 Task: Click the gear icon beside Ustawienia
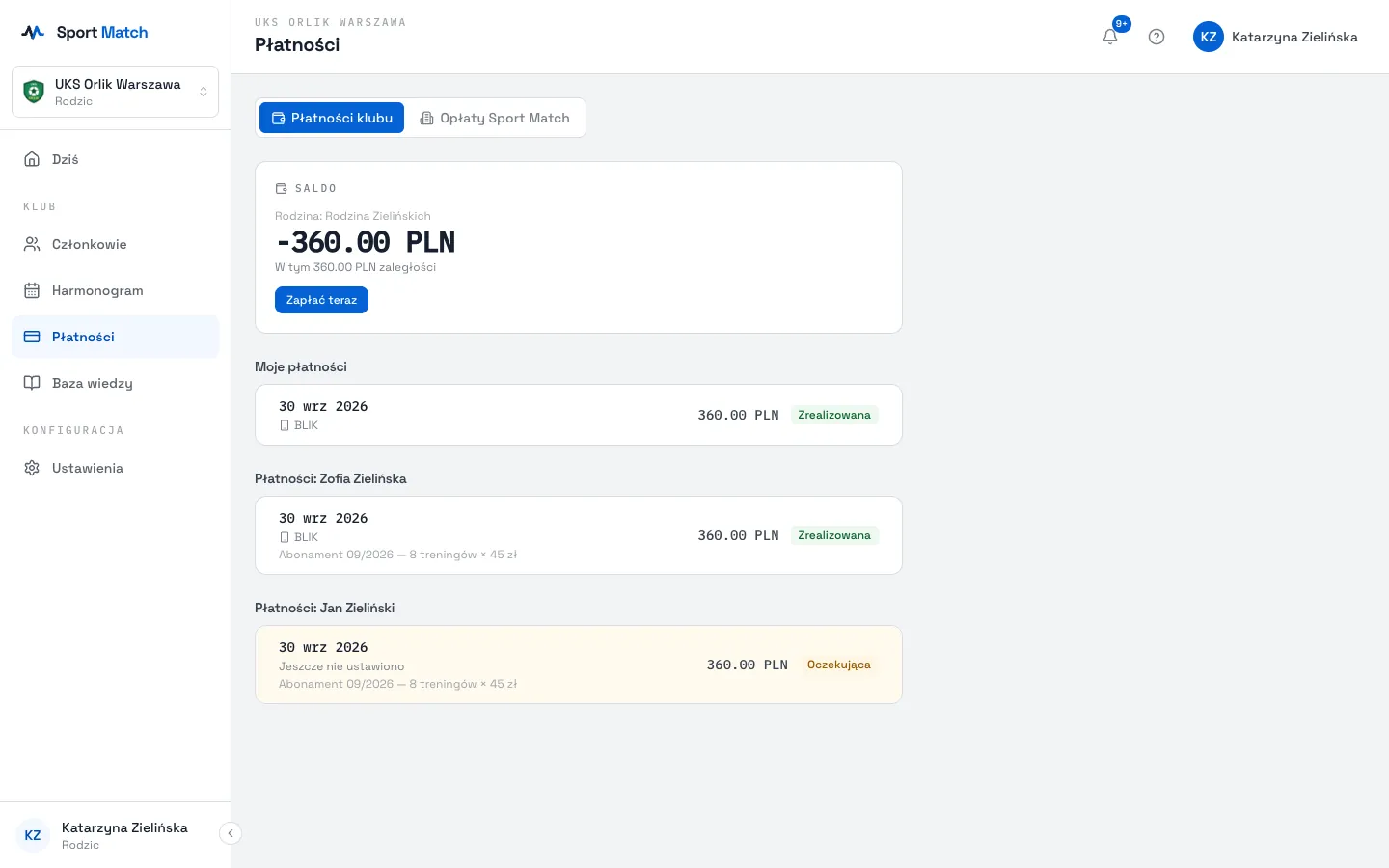32,468
